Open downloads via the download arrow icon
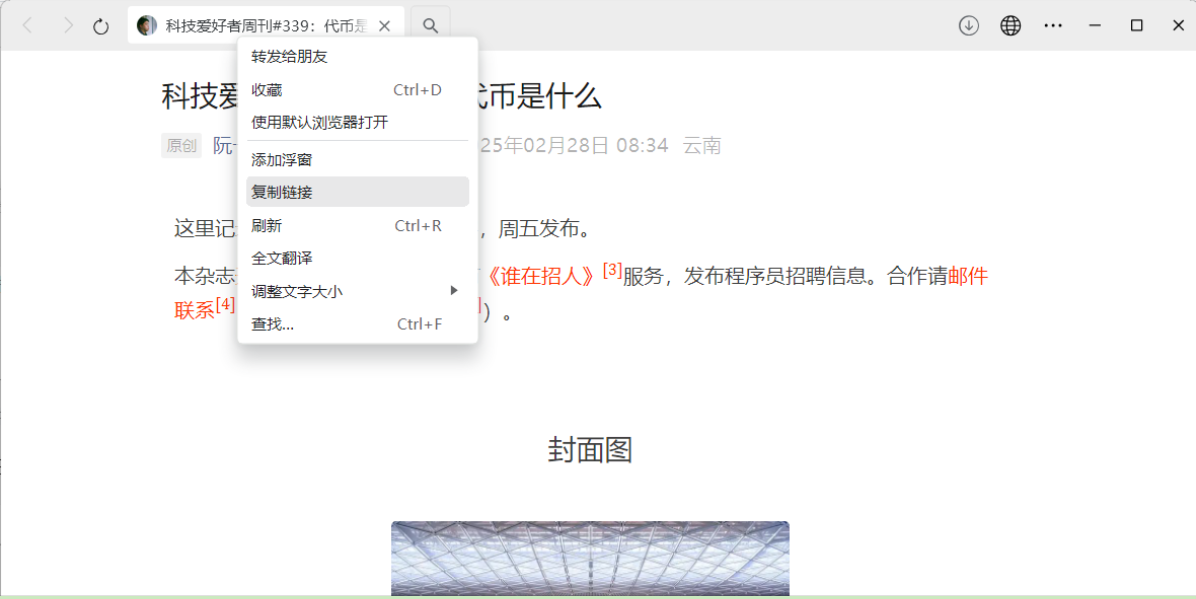Viewport: 1196px width, 599px height. [x=968, y=26]
